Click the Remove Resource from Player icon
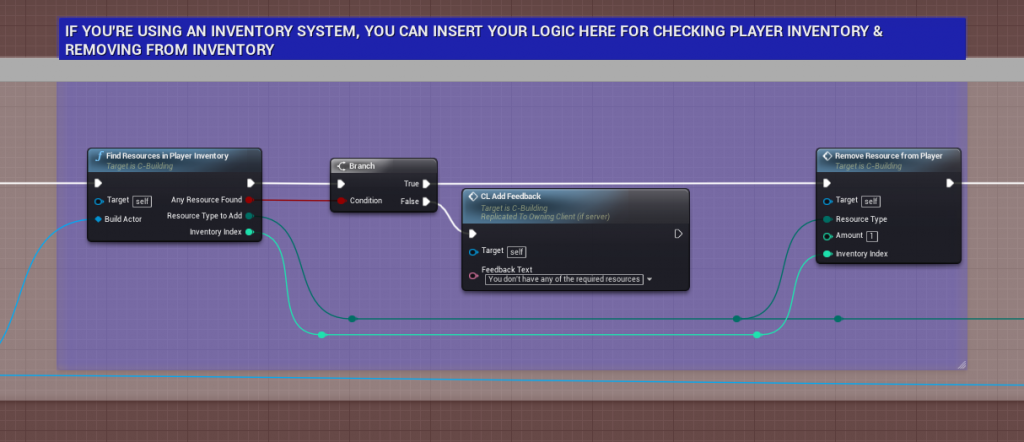 (x=826, y=156)
